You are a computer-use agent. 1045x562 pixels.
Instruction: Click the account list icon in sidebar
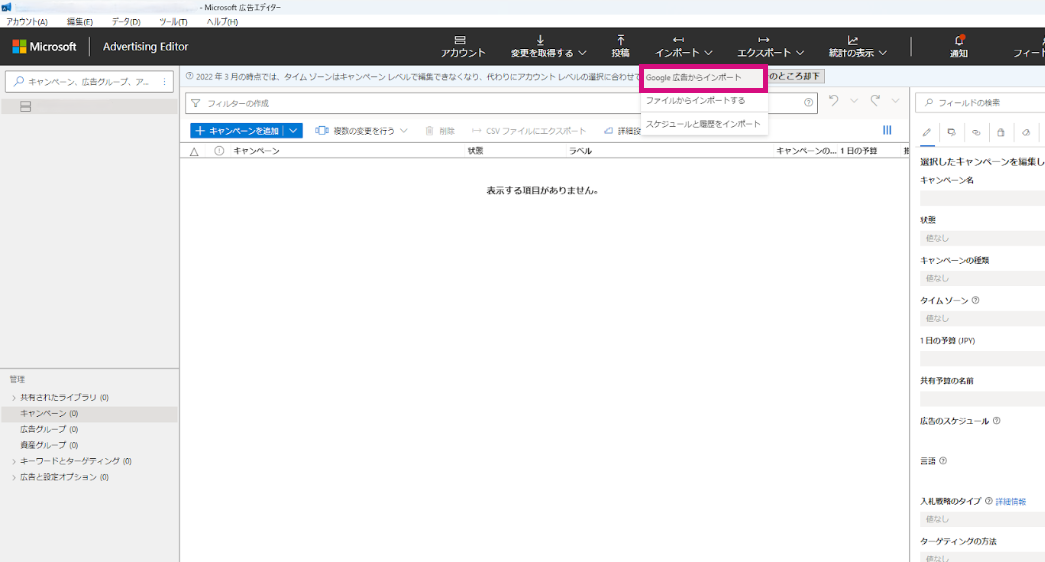tap(25, 106)
